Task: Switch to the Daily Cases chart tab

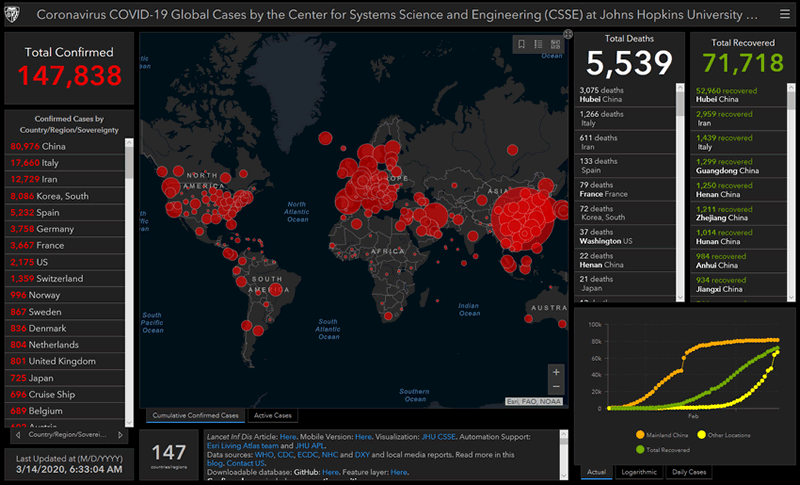Action: [689, 472]
